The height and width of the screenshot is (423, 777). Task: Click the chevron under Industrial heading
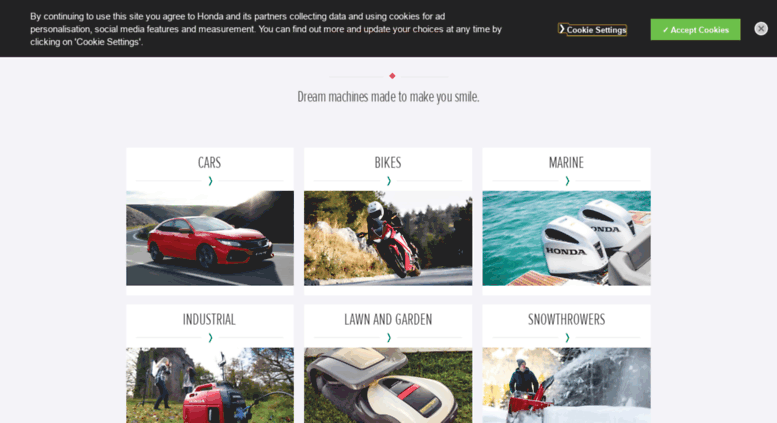pos(210,337)
